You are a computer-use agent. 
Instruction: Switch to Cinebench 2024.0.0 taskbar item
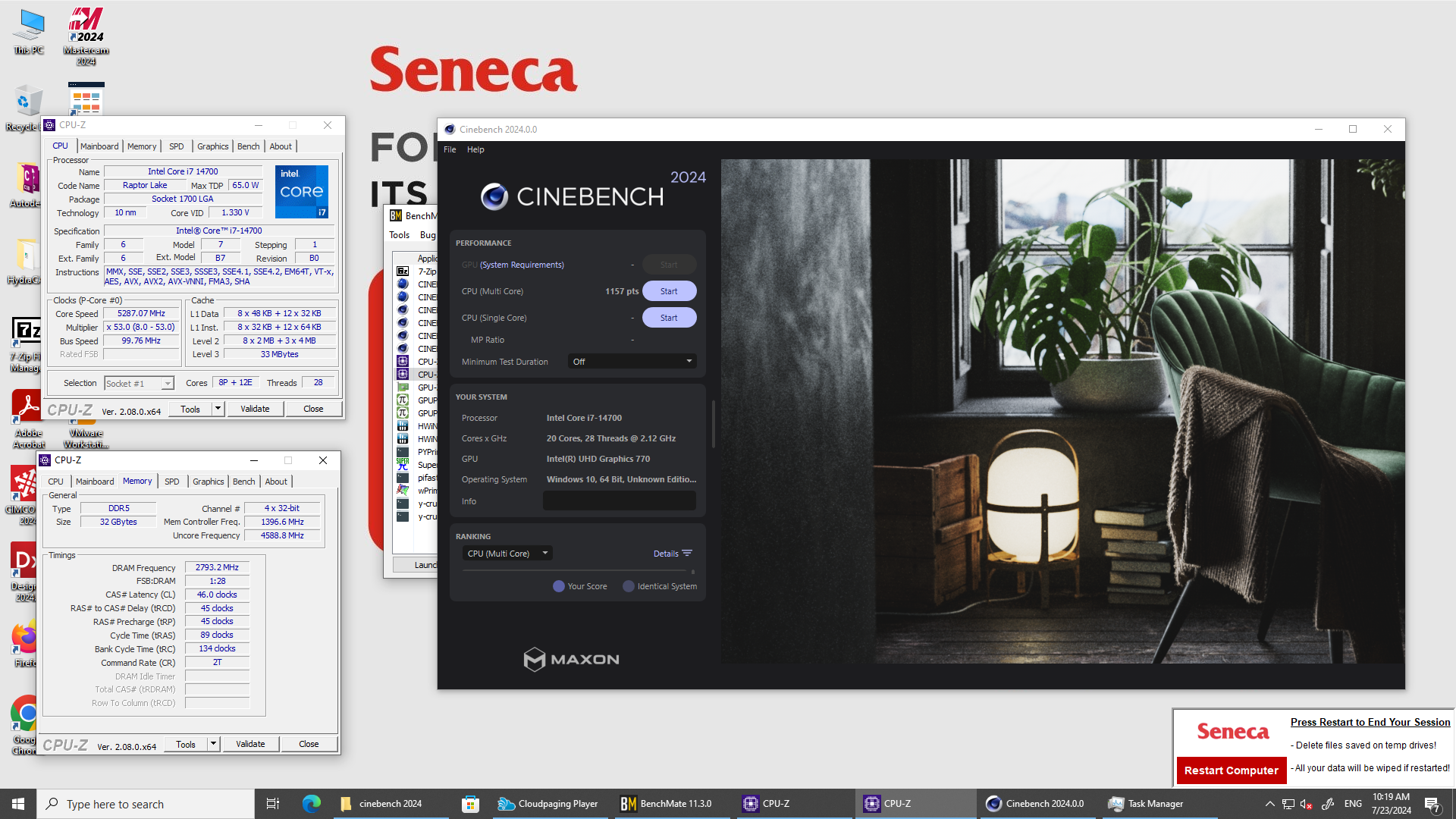(1036, 804)
